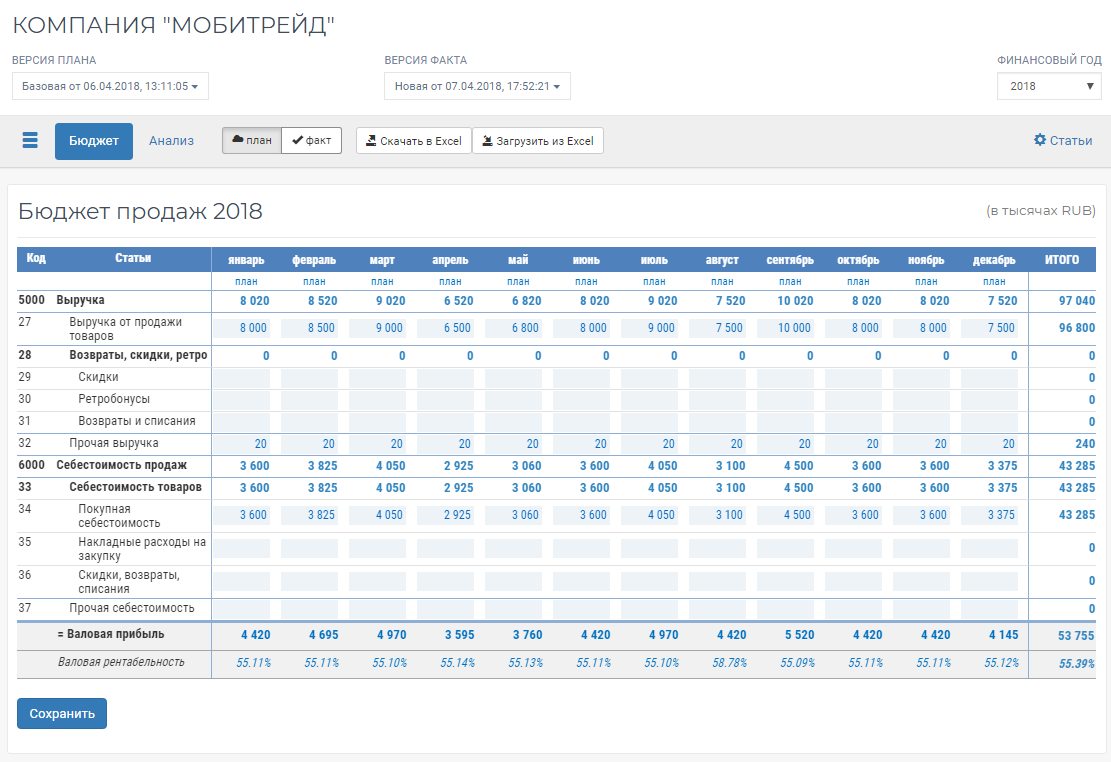Click the ИТОГО column header
The image size is (1111, 762).
[1062, 260]
